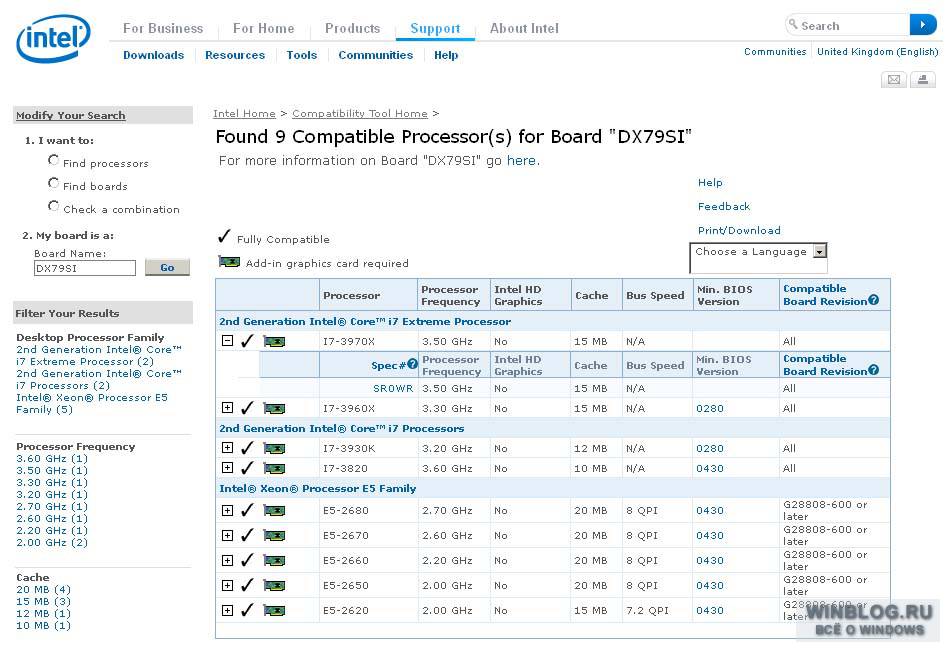Select the Find processors radio button
Image resolution: width=950 pixels, height=653 pixels.
[53, 160]
